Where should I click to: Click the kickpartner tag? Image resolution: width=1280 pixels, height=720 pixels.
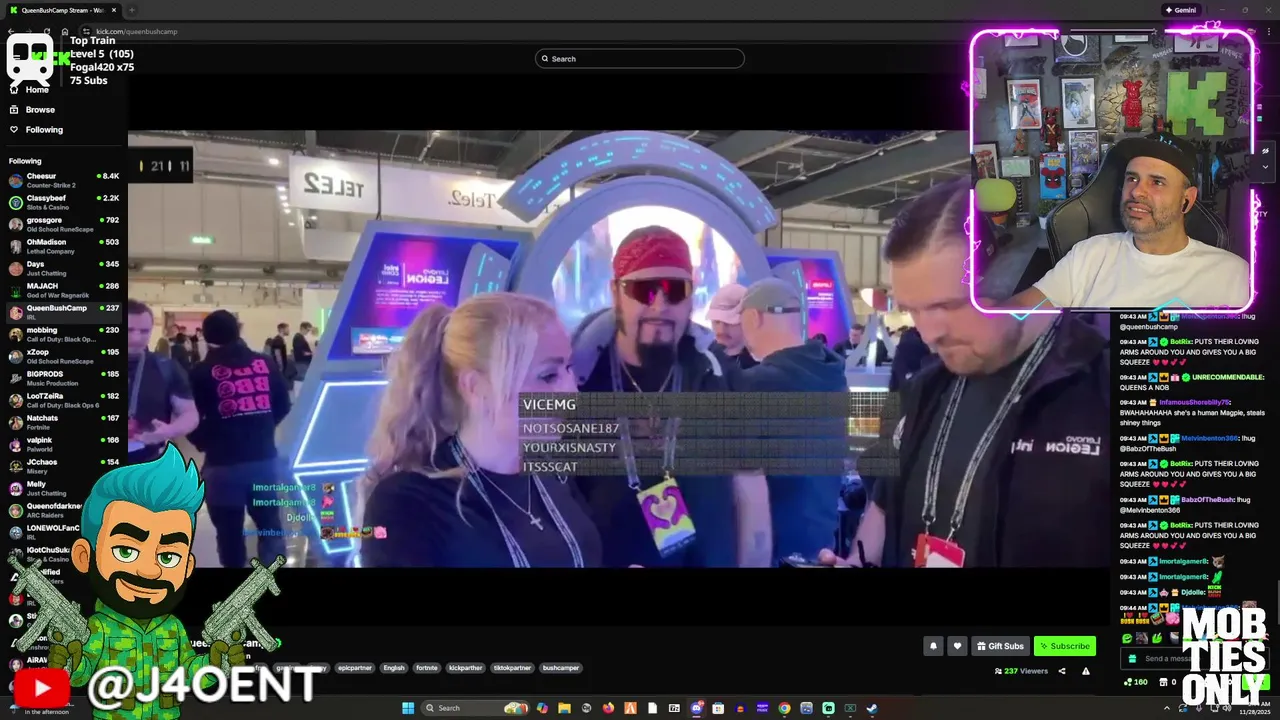point(465,668)
